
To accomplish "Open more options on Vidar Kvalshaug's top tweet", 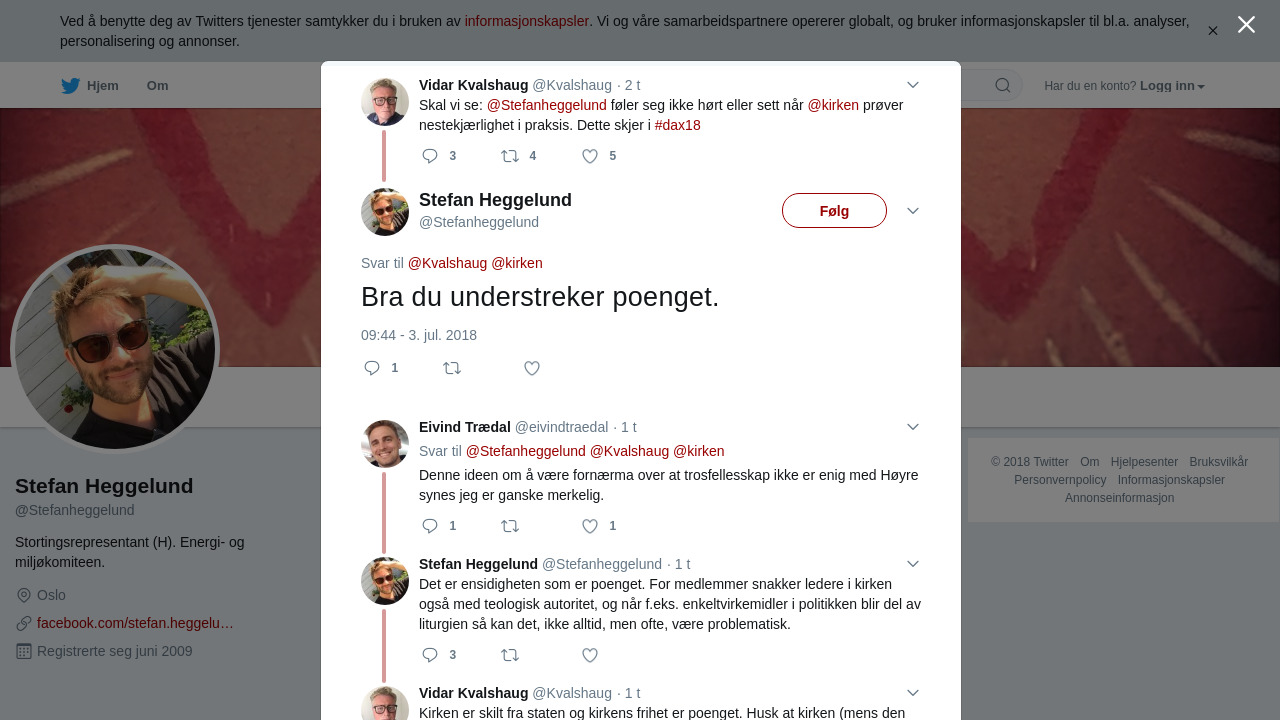I will click(x=912, y=85).
